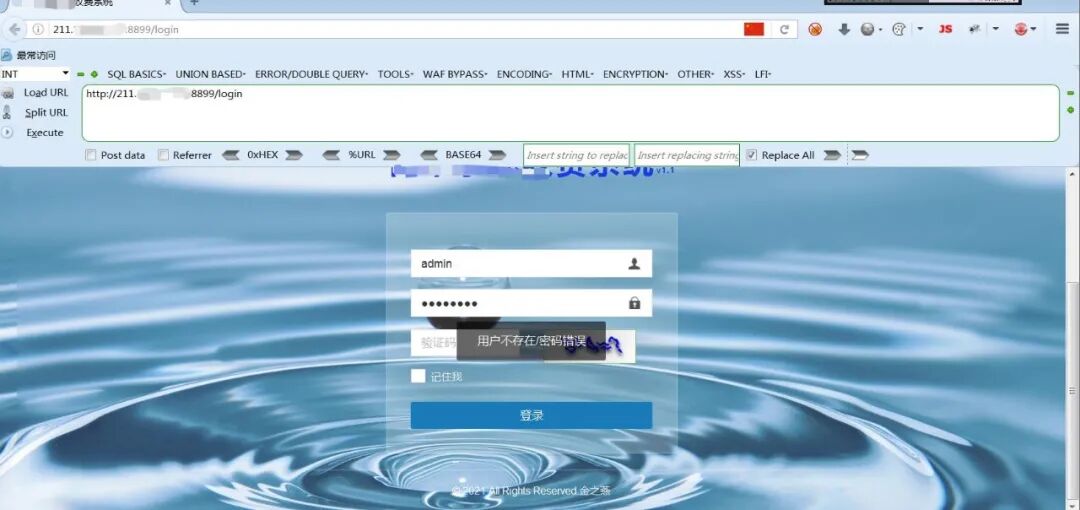Open the XSS menu

[734, 74]
